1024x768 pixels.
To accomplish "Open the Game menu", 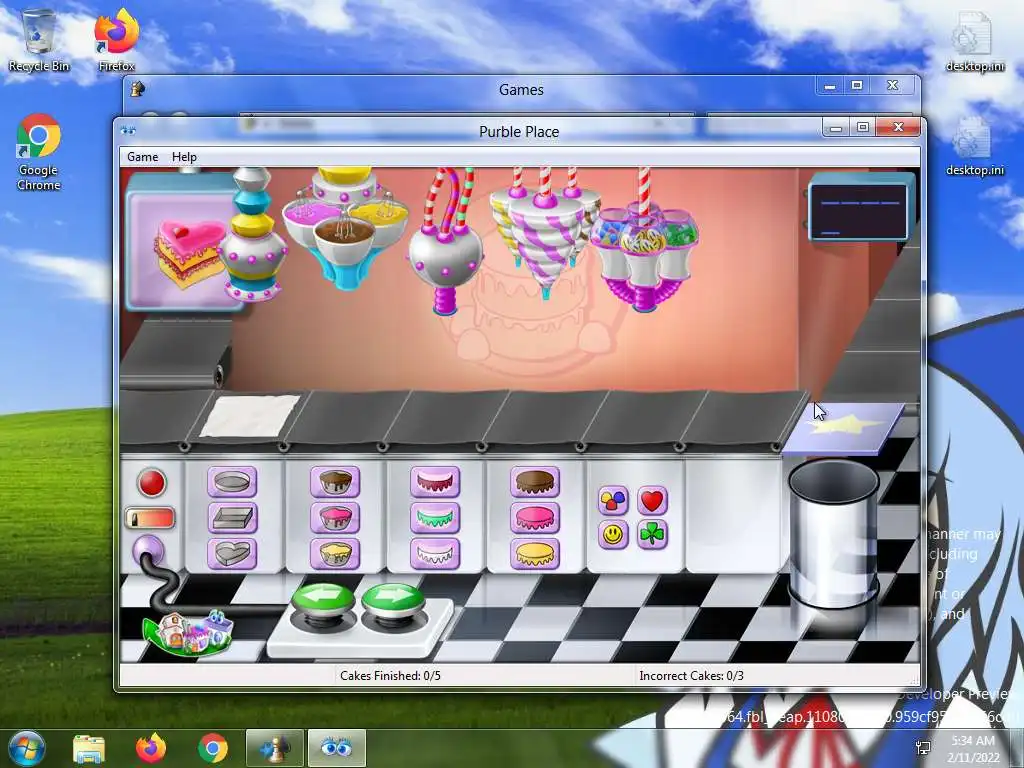I will pyautogui.click(x=142, y=157).
